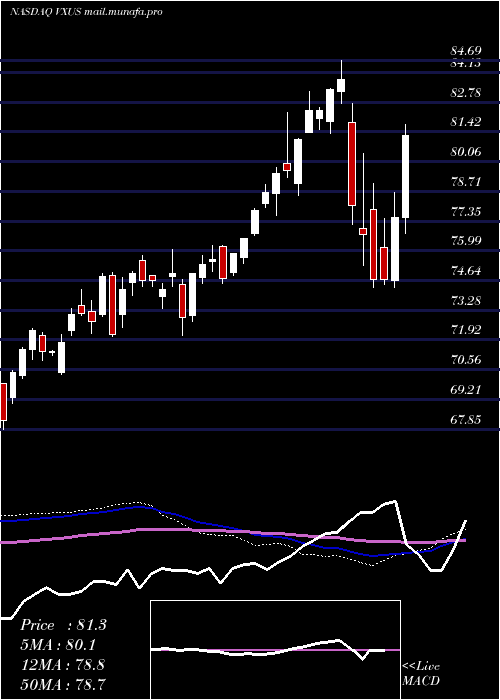This screenshot has width=500, height=700.
Task: Click the tall red candle below the 82.78 peak
Action: click(352, 164)
